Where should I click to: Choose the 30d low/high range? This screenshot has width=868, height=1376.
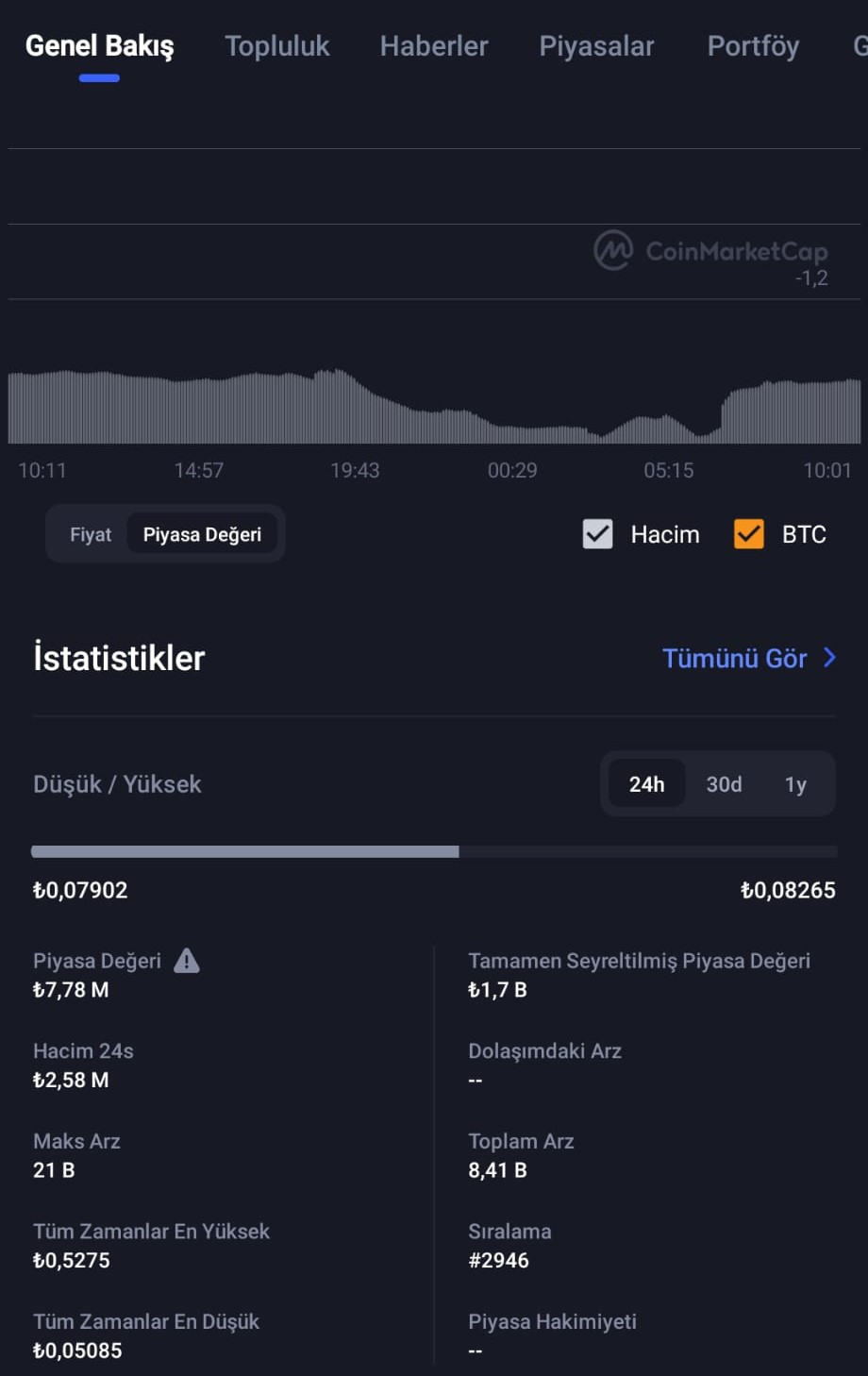click(724, 784)
